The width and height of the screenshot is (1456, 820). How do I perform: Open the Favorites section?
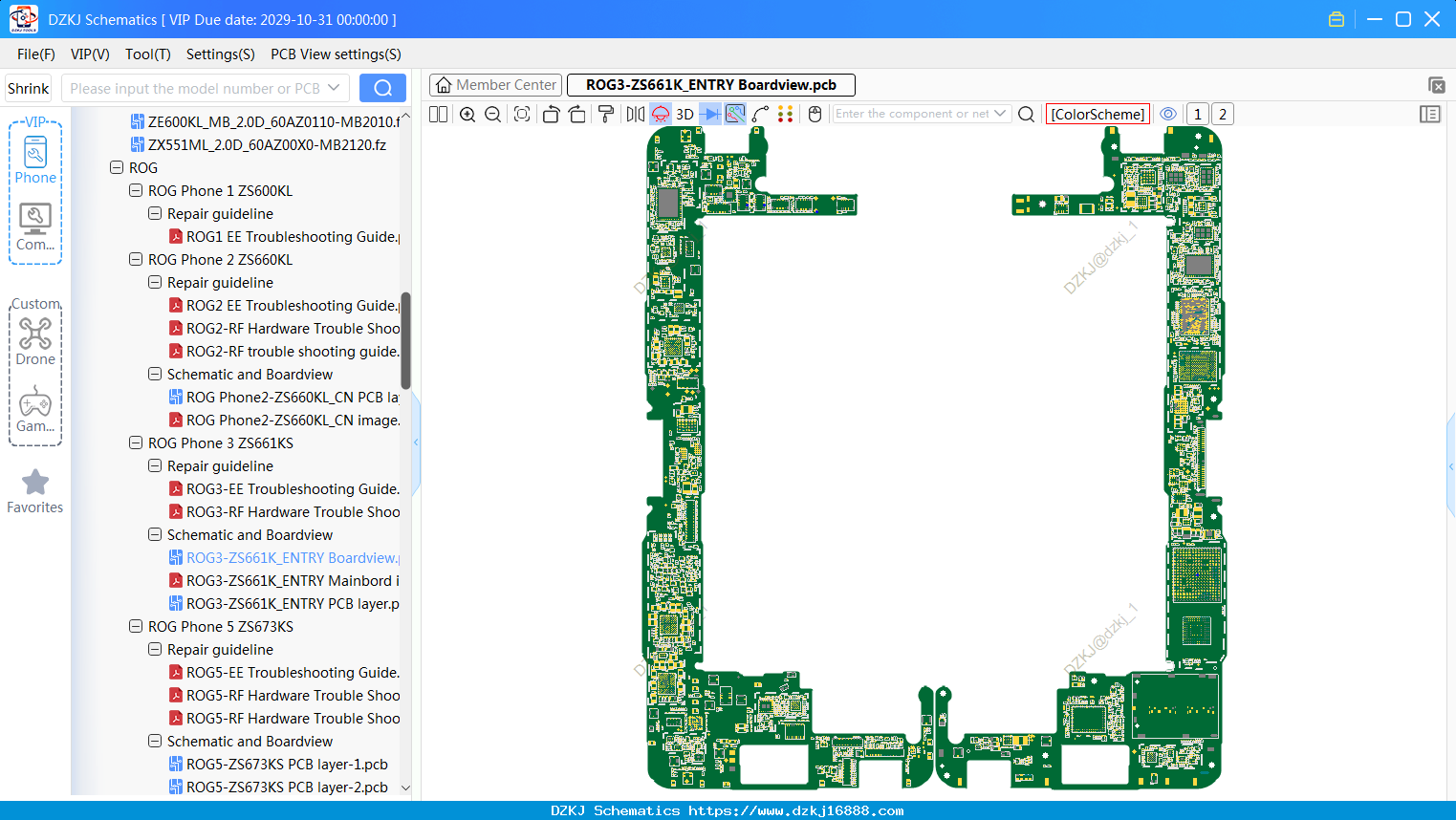(x=35, y=491)
